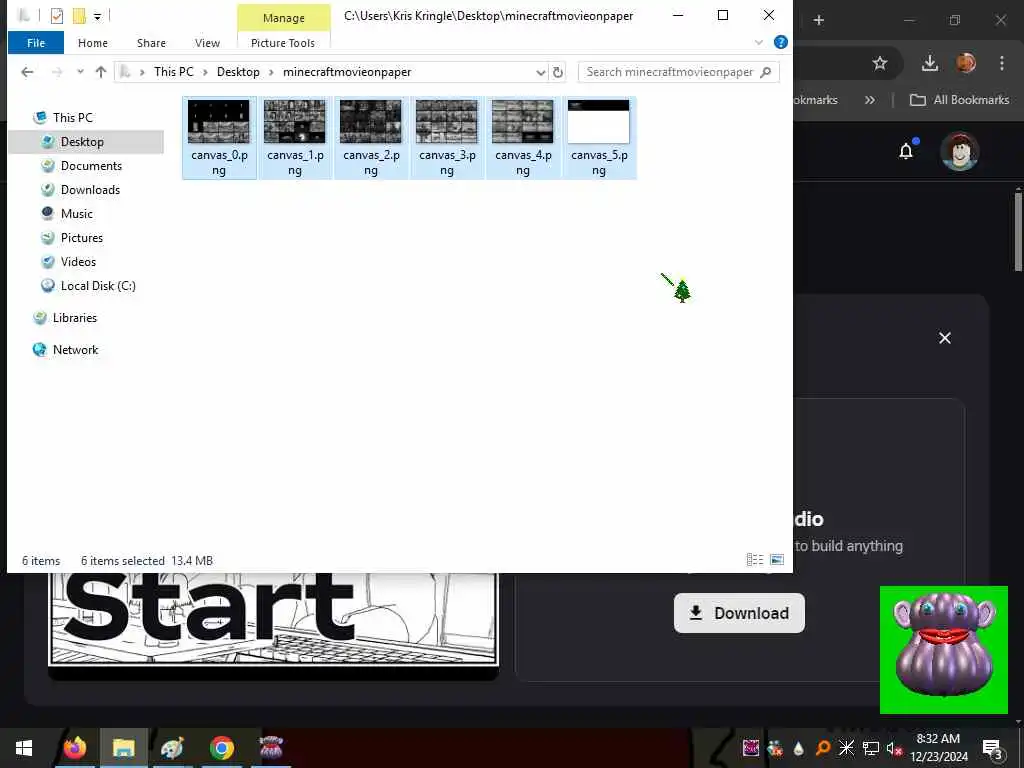Screen dimensions: 1024x768
Task: Open the Chrome profile avatar
Action: (966, 63)
